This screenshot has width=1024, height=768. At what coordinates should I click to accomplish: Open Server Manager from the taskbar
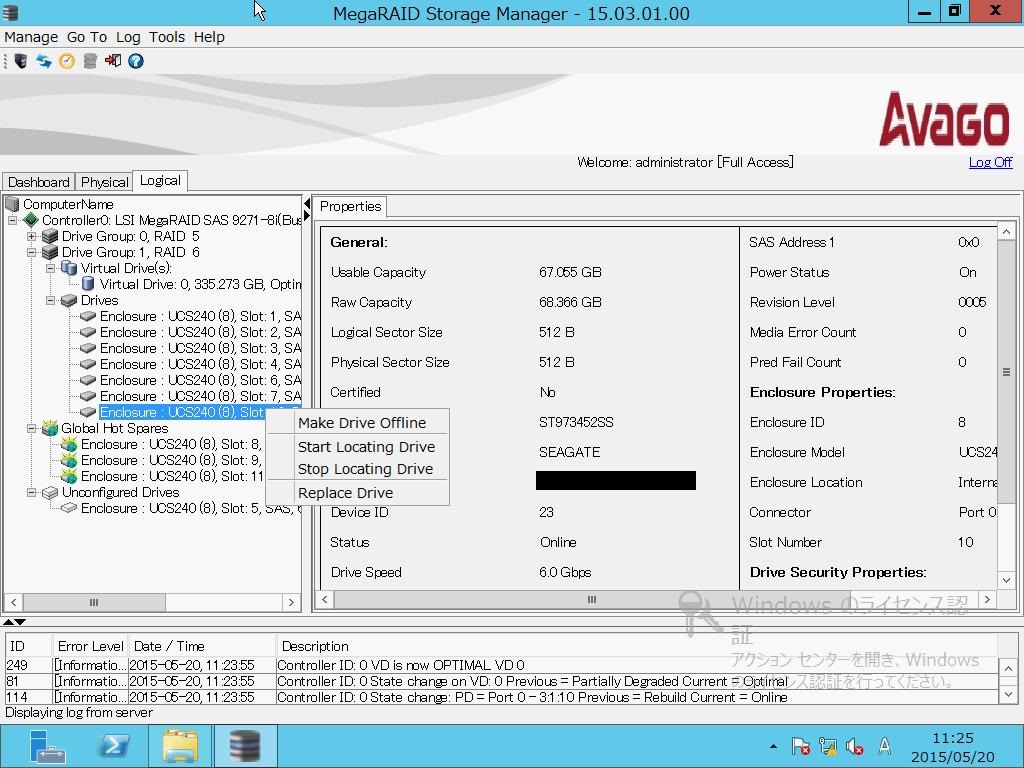point(47,746)
